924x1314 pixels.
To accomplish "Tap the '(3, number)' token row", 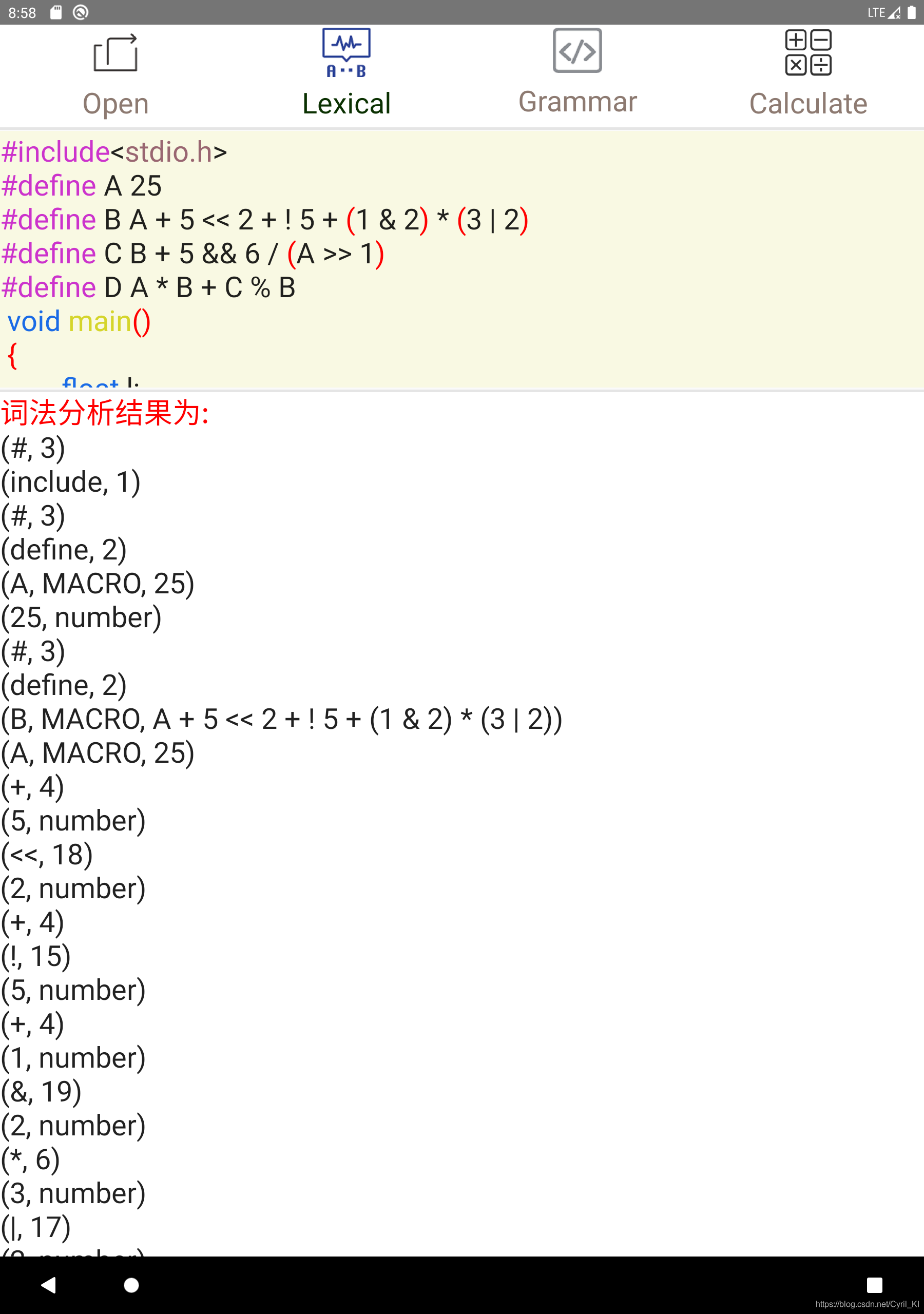I will point(73,1194).
